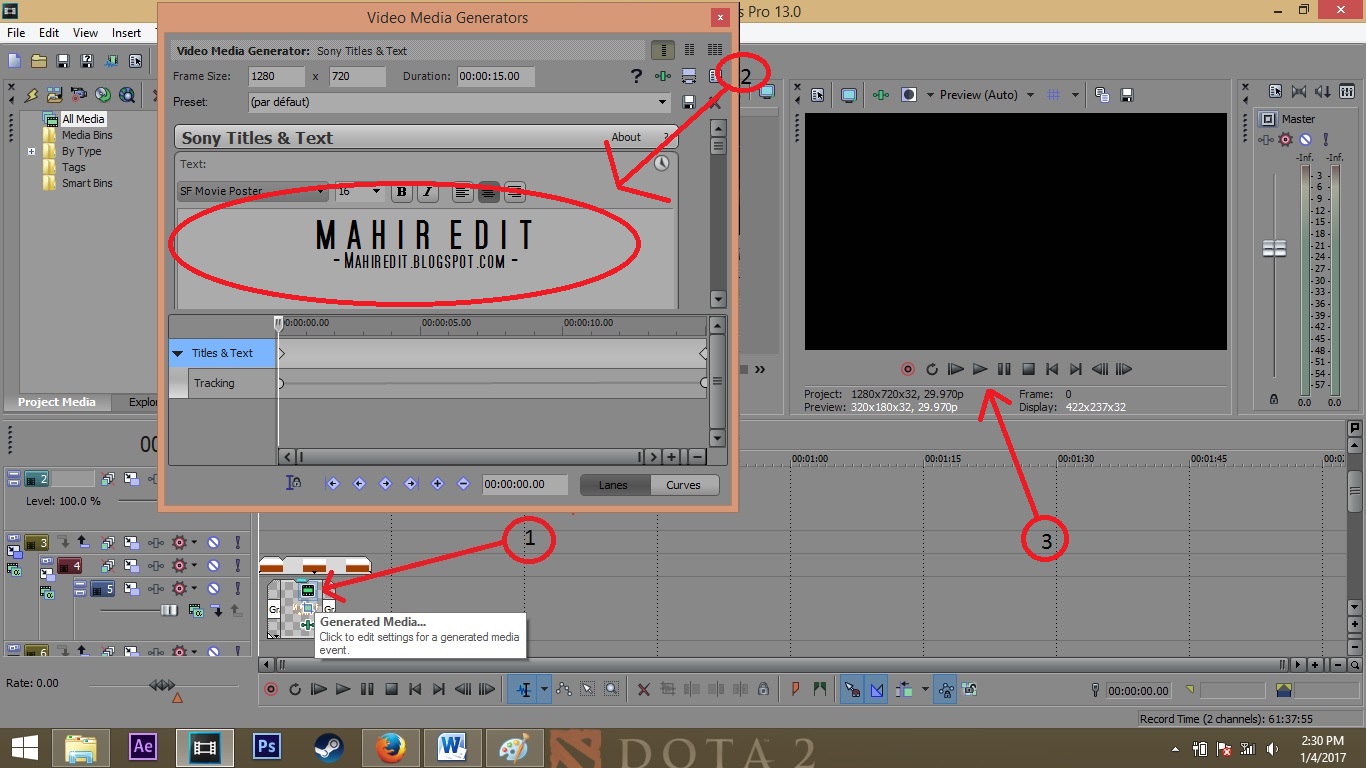Toggle sync cursor lock in keyframe controls

point(293,483)
